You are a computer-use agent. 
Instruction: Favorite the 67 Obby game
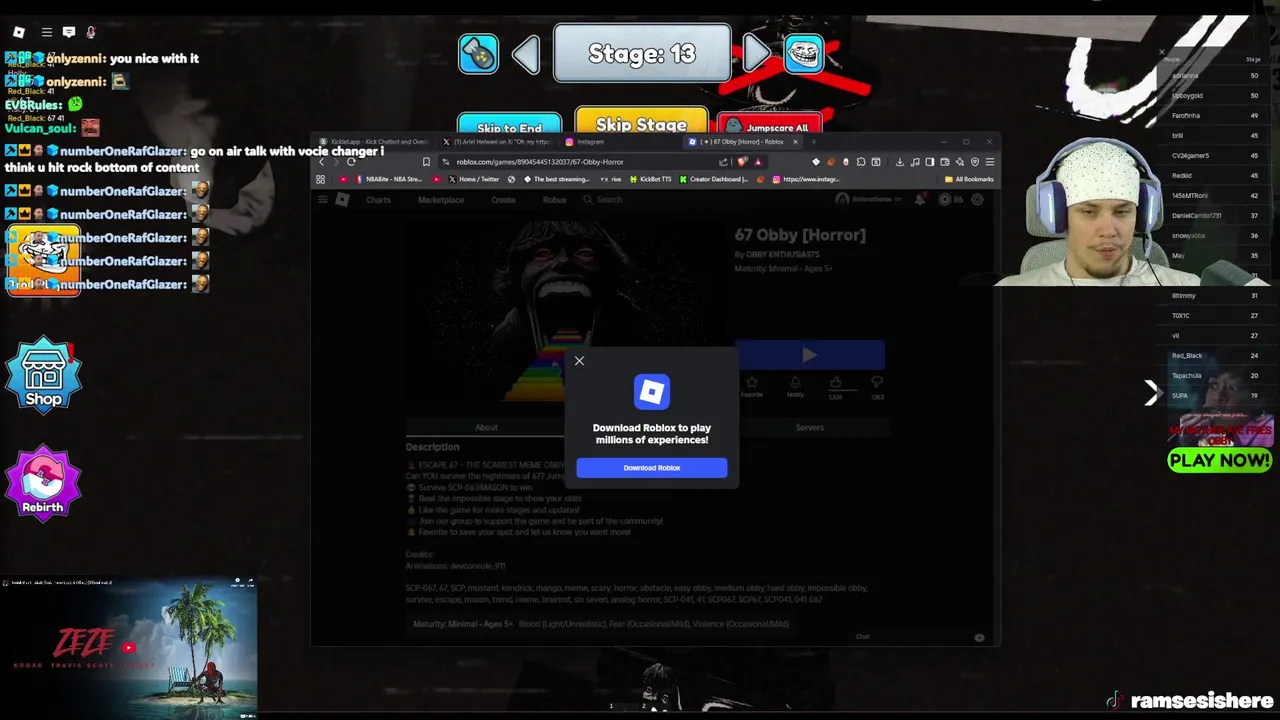pyautogui.click(x=752, y=386)
